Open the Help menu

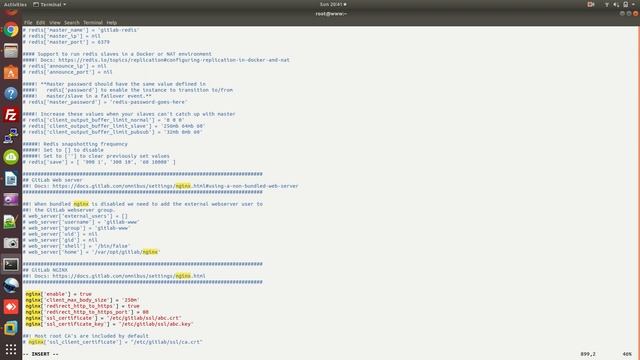click(111, 22)
